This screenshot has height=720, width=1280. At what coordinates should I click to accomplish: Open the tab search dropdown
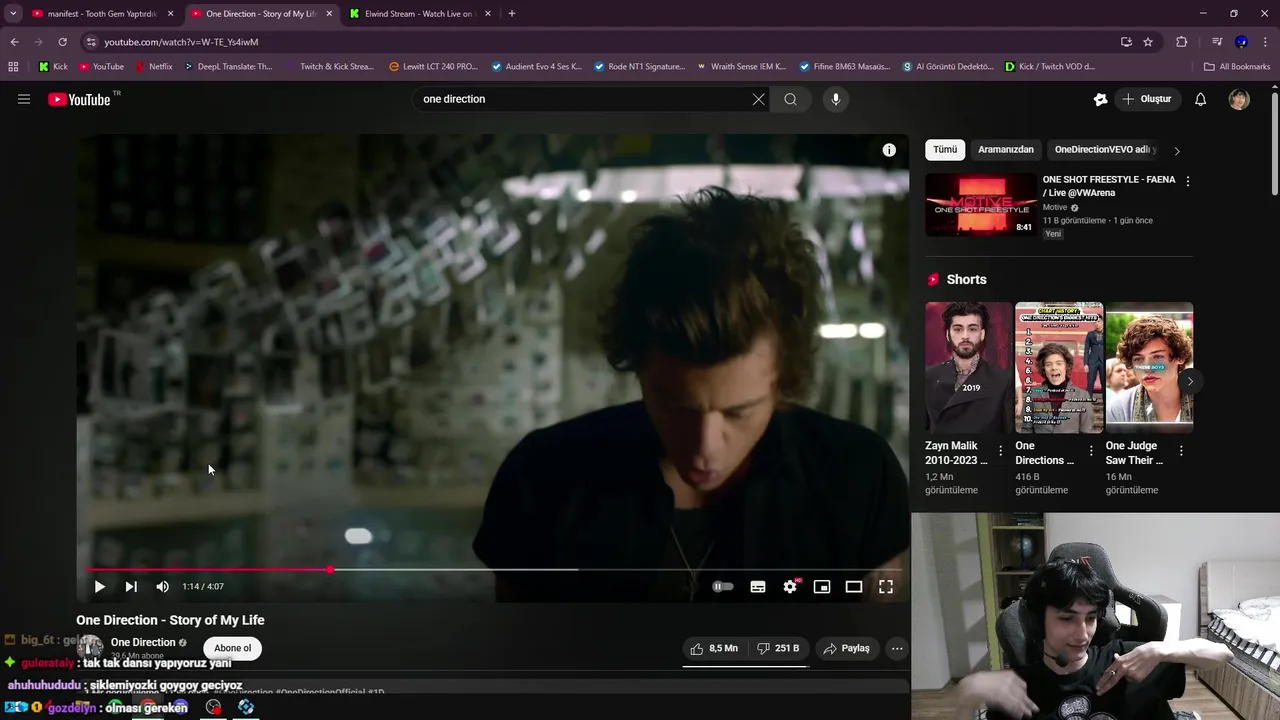click(13, 14)
